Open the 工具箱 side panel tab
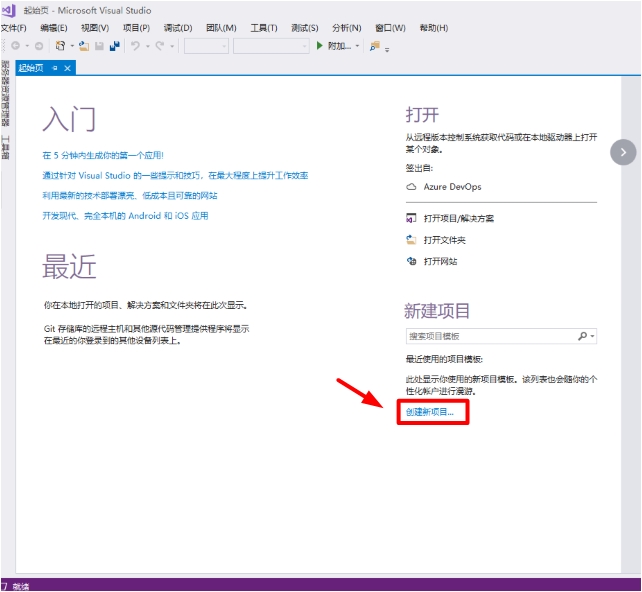 (x=5, y=147)
